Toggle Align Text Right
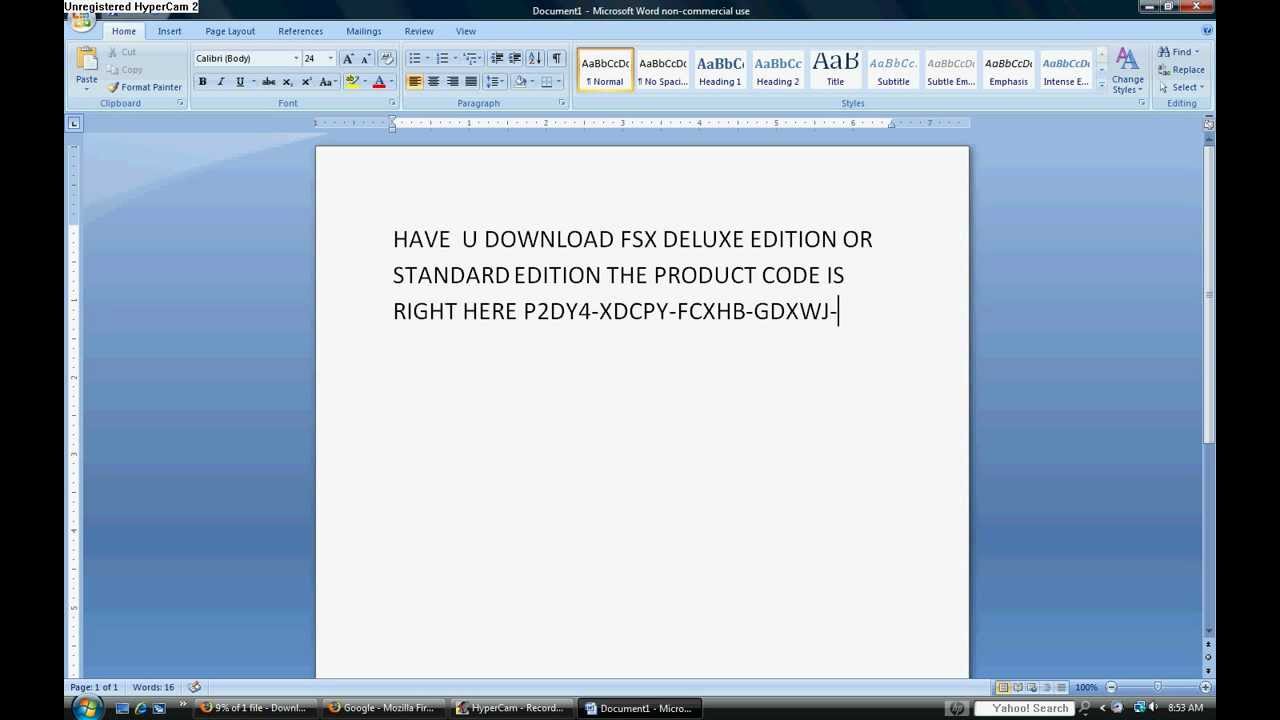The height and width of the screenshot is (720, 1280). (x=453, y=82)
